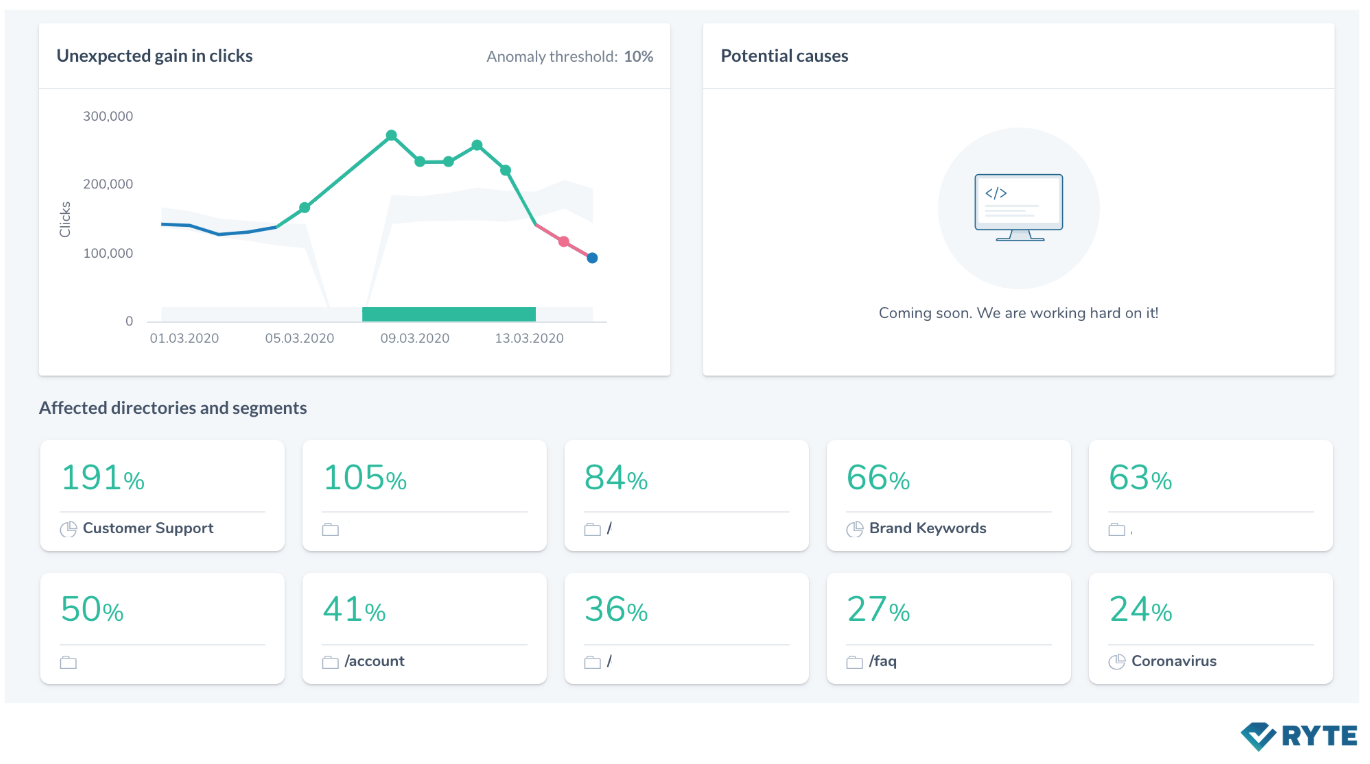Click the Potential causes heading
Screen dimensions: 1370x764
click(x=785, y=56)
